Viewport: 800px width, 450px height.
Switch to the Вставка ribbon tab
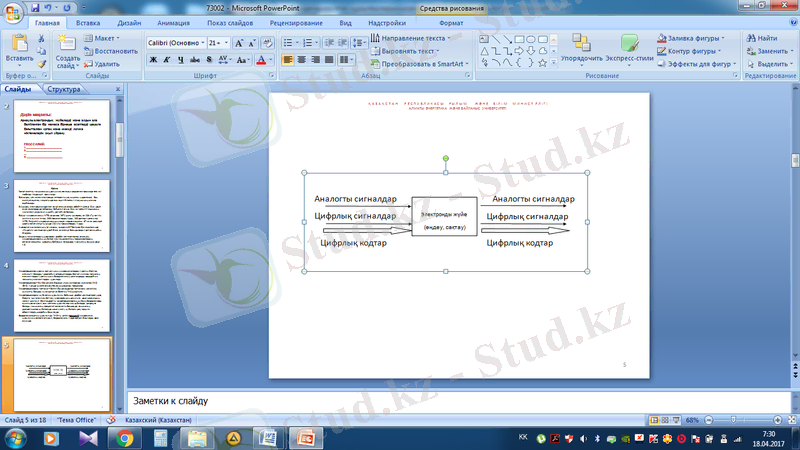pos(88,21)
